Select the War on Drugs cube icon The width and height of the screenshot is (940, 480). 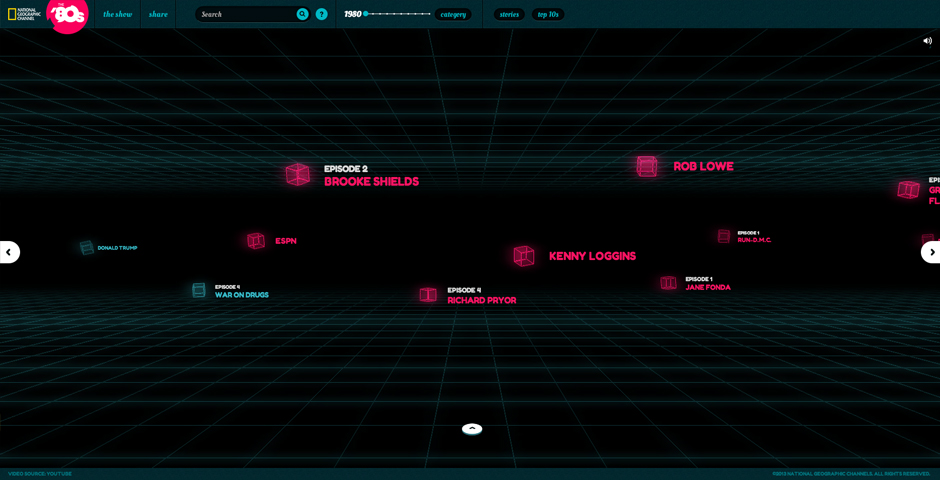199,290
